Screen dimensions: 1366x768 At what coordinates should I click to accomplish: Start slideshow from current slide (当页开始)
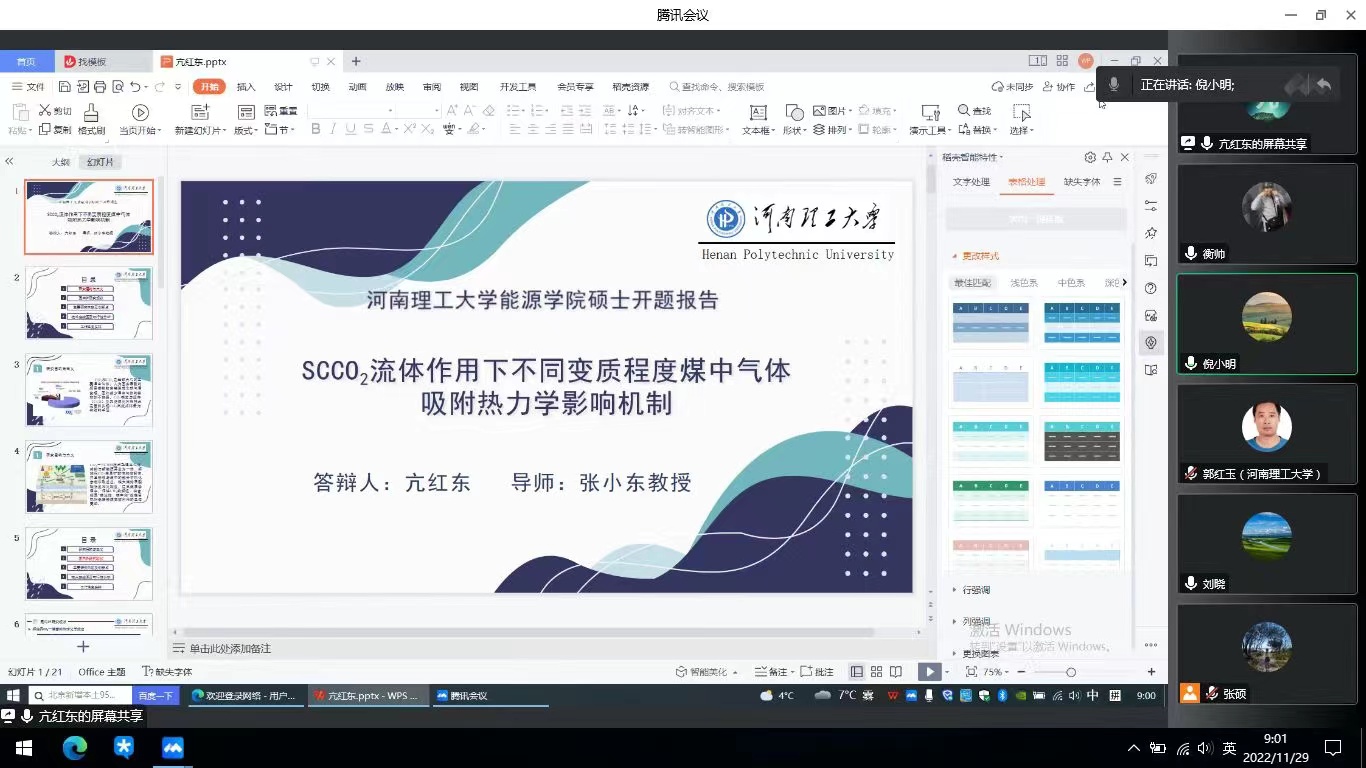140,113
